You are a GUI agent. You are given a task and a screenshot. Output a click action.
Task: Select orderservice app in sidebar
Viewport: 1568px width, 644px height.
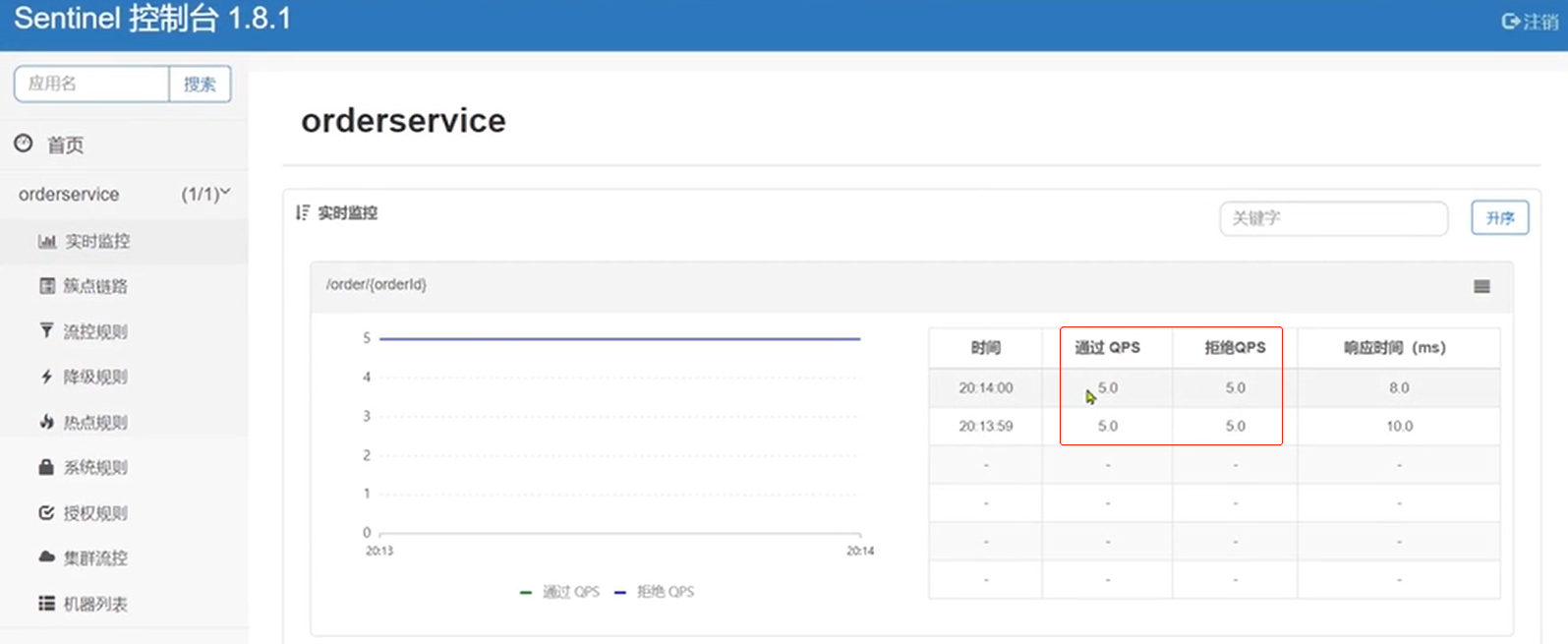tap(69, 195)
